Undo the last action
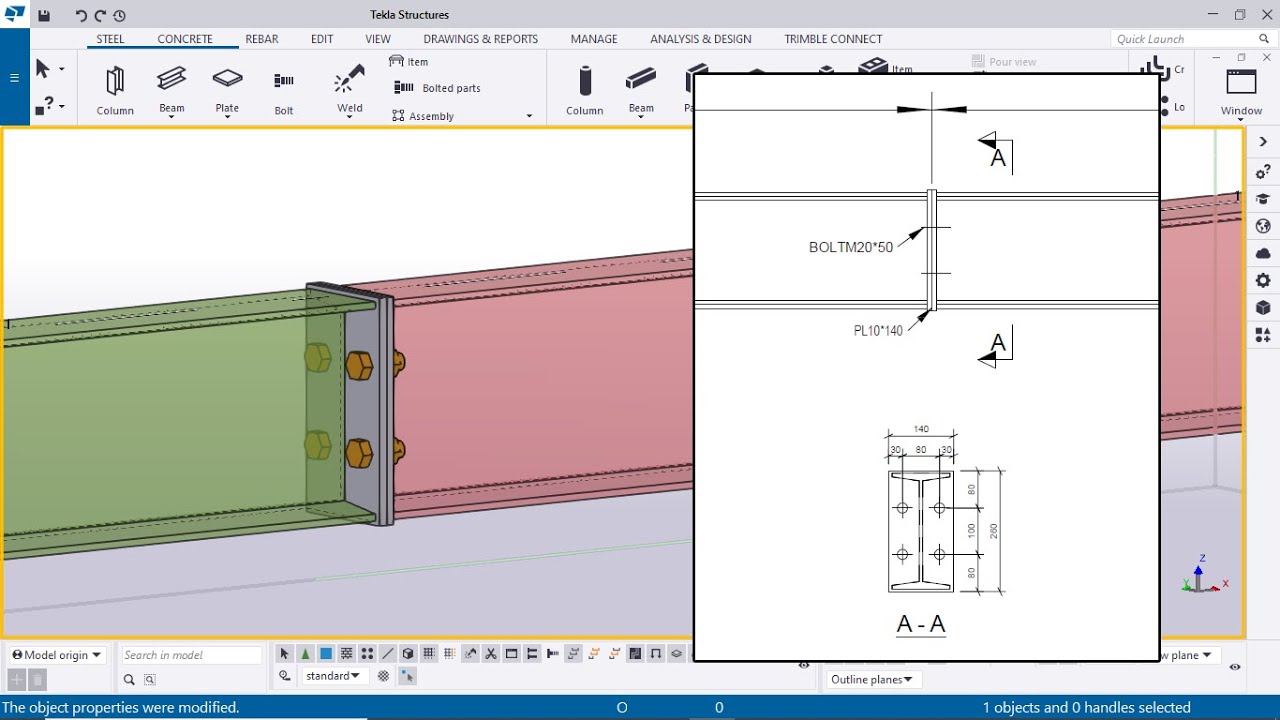Image resolution: width=1280 pixels, height=720 pixels. click(82, 15)
